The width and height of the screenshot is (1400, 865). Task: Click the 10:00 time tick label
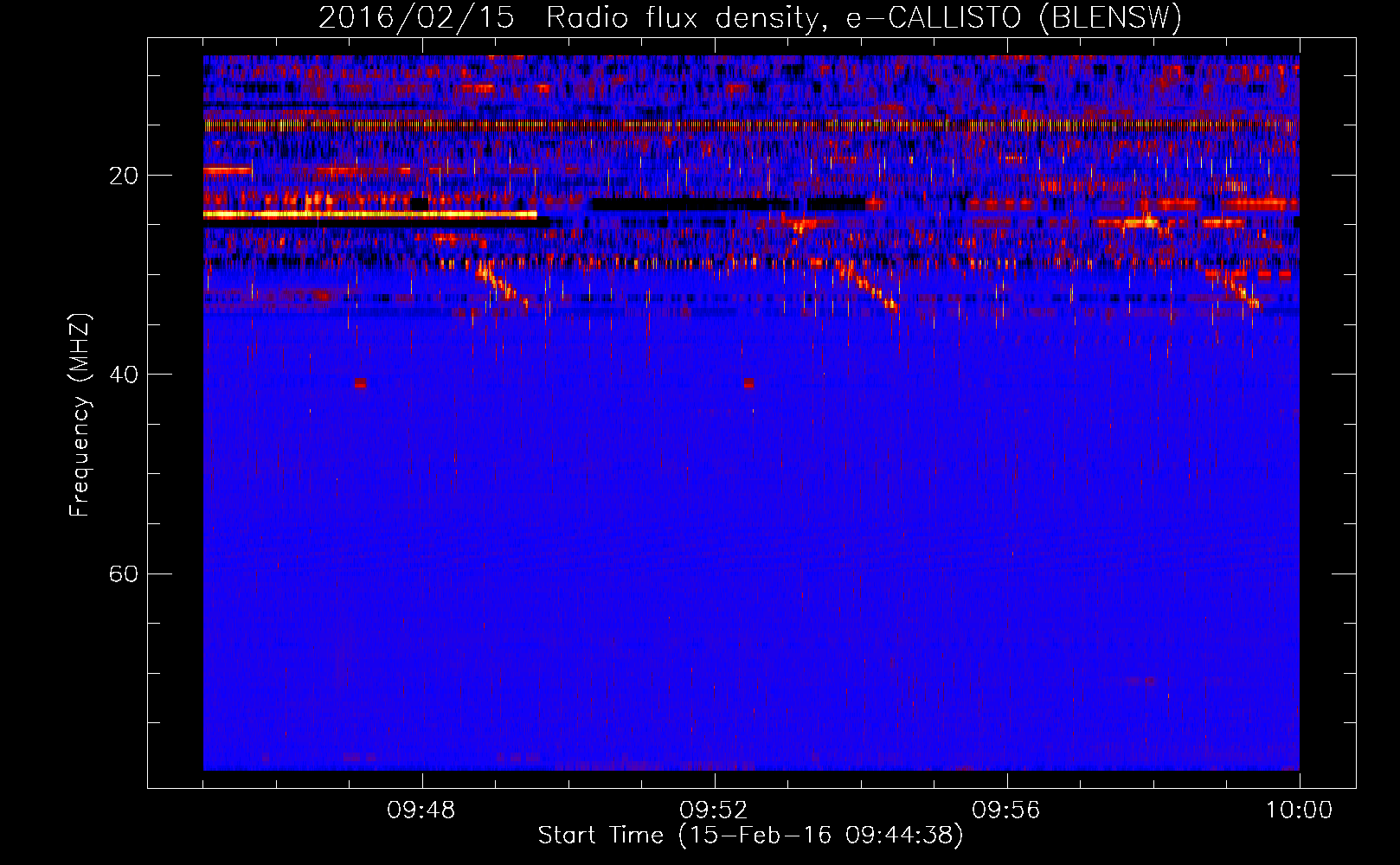(1299, 811)
